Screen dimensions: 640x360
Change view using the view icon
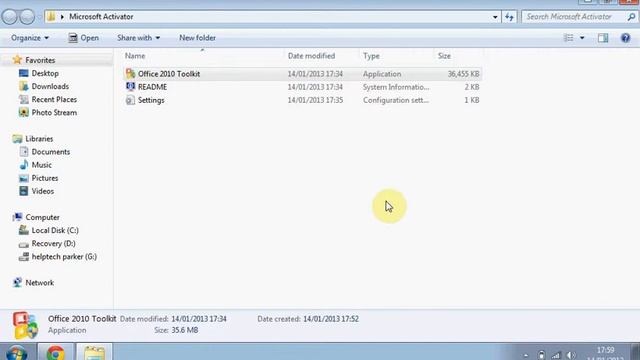[x=569, y=38]
